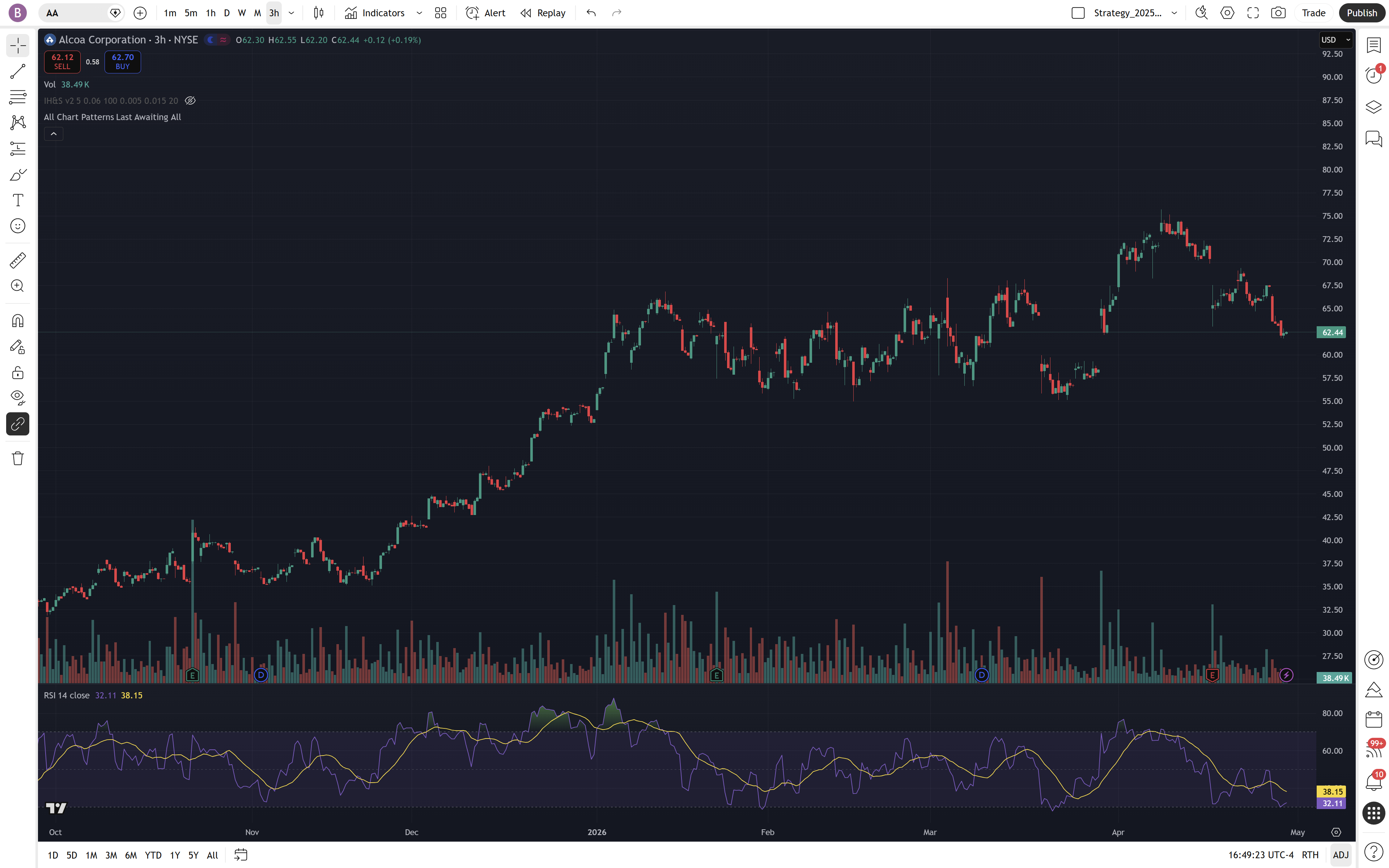Viewport: 1389px width, 868px height.
Task: Open the candlestick chart type selector
Action: click(x=319, y=13)
